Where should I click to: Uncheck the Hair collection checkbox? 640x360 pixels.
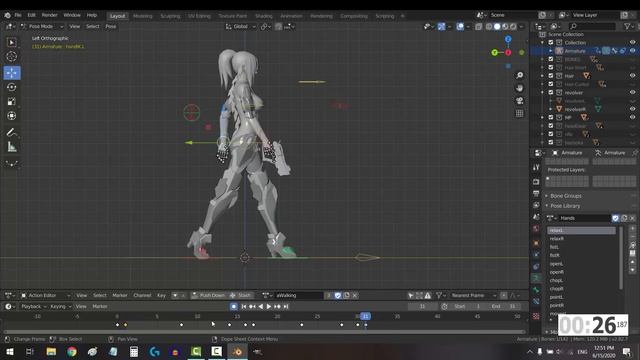pos(551,76)
